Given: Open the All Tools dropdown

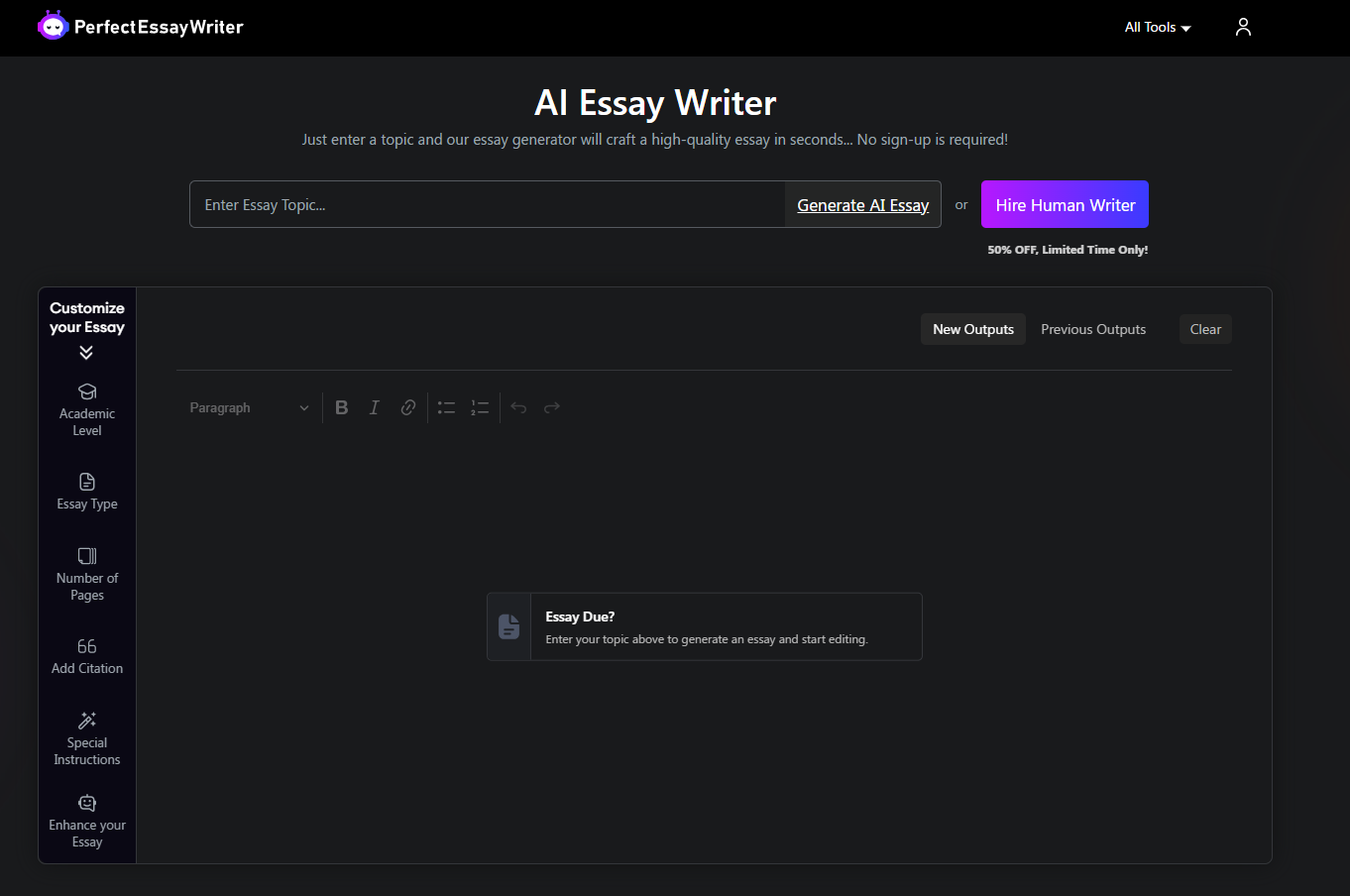Looking at the screenshot, I should [1157, 27].
